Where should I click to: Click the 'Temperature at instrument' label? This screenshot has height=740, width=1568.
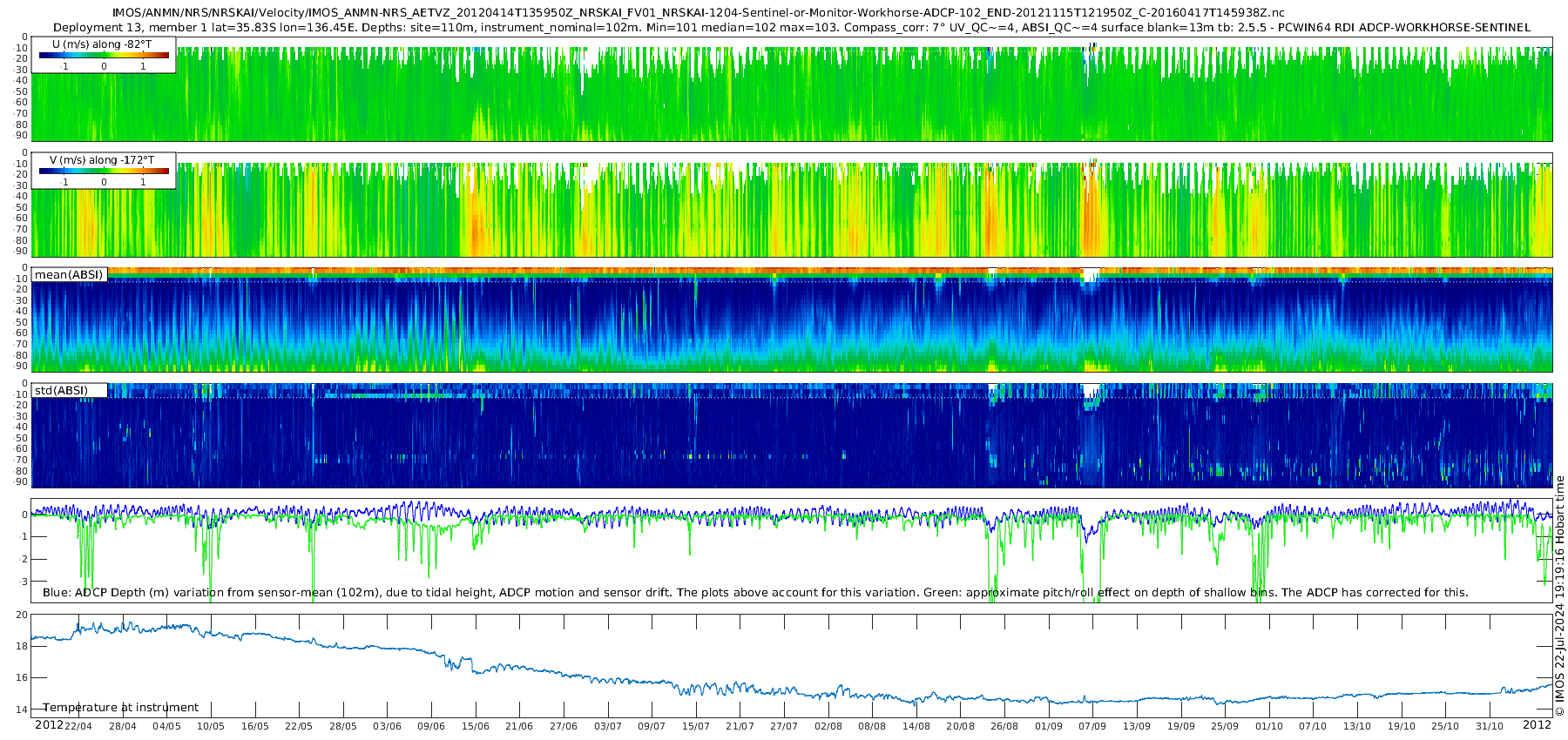click(120, 708)
